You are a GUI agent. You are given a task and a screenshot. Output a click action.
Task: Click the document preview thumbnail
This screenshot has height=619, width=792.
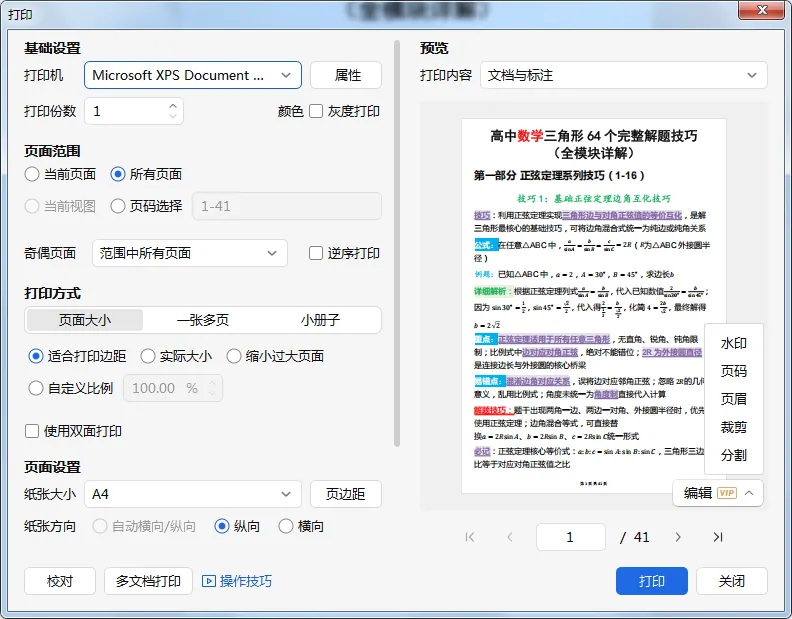[593, 306]
